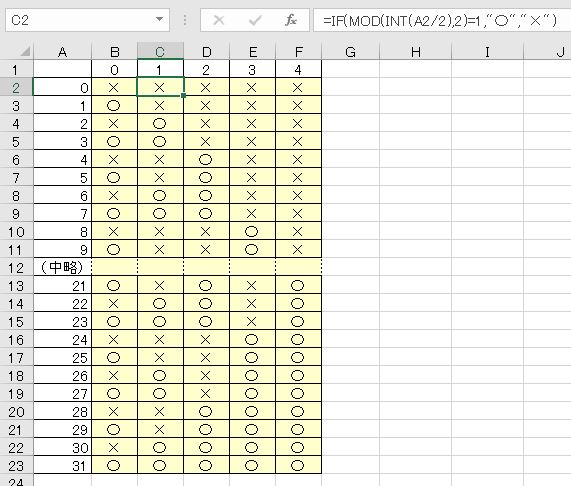The height and width of the screenshot is (486, 571).
Task: Click cell A16 containing 24
Action: 62,340
